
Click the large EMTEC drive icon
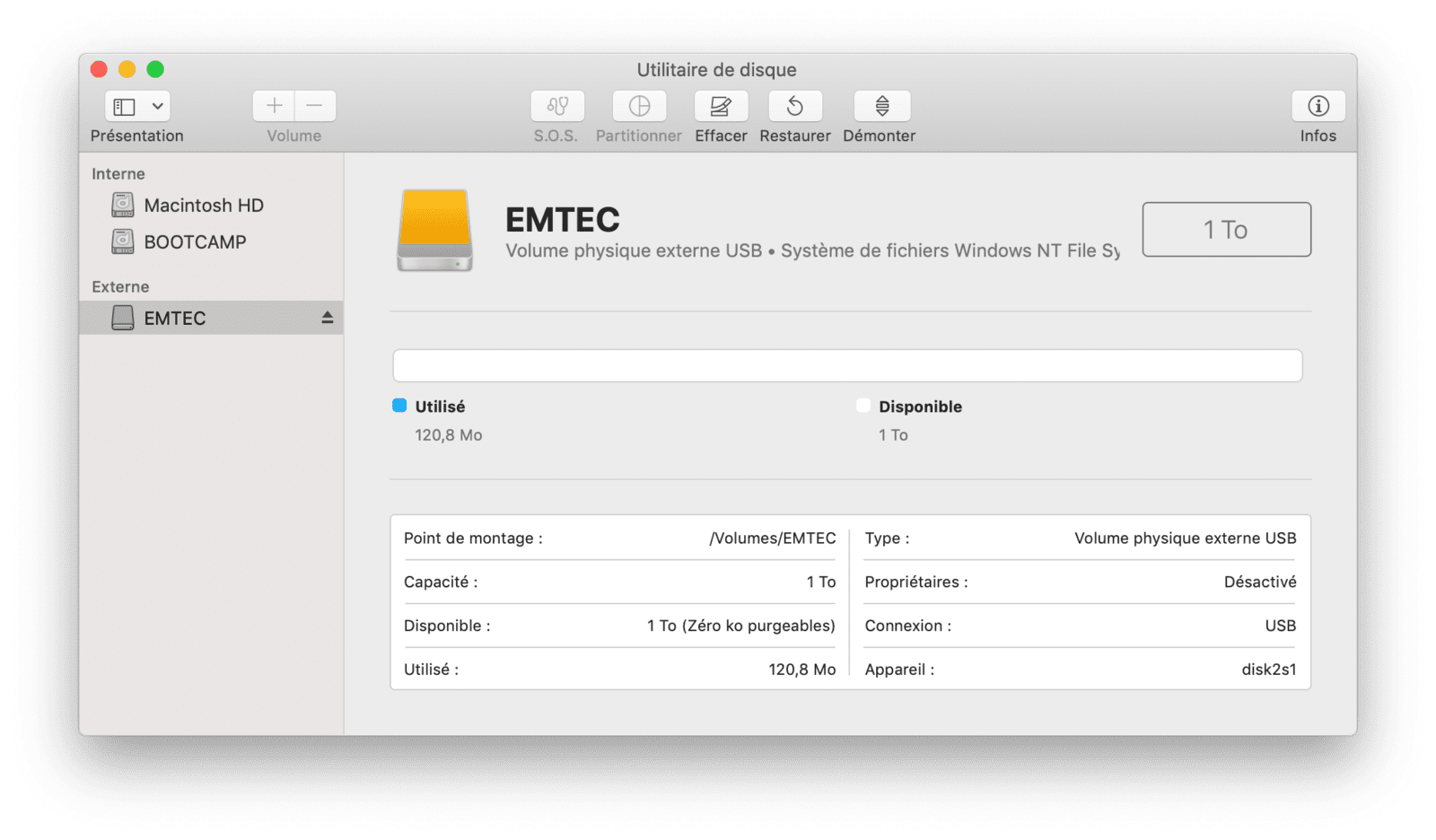pos(435,230)
